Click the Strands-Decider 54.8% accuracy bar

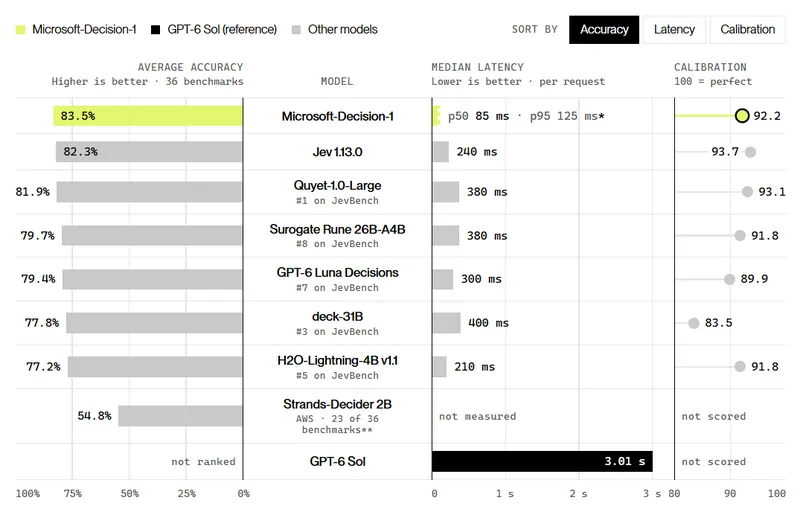click(x=180, y=416)
